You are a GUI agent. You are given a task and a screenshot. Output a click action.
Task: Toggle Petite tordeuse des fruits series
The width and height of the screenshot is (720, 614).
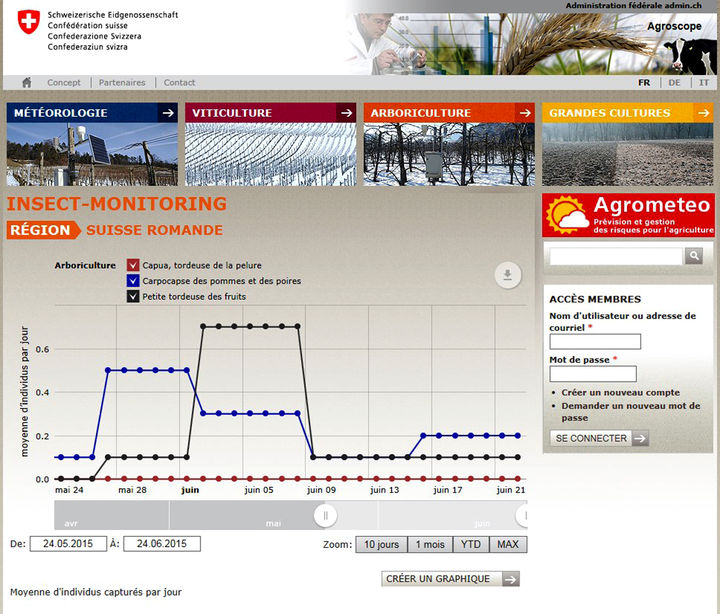[133, 296]
